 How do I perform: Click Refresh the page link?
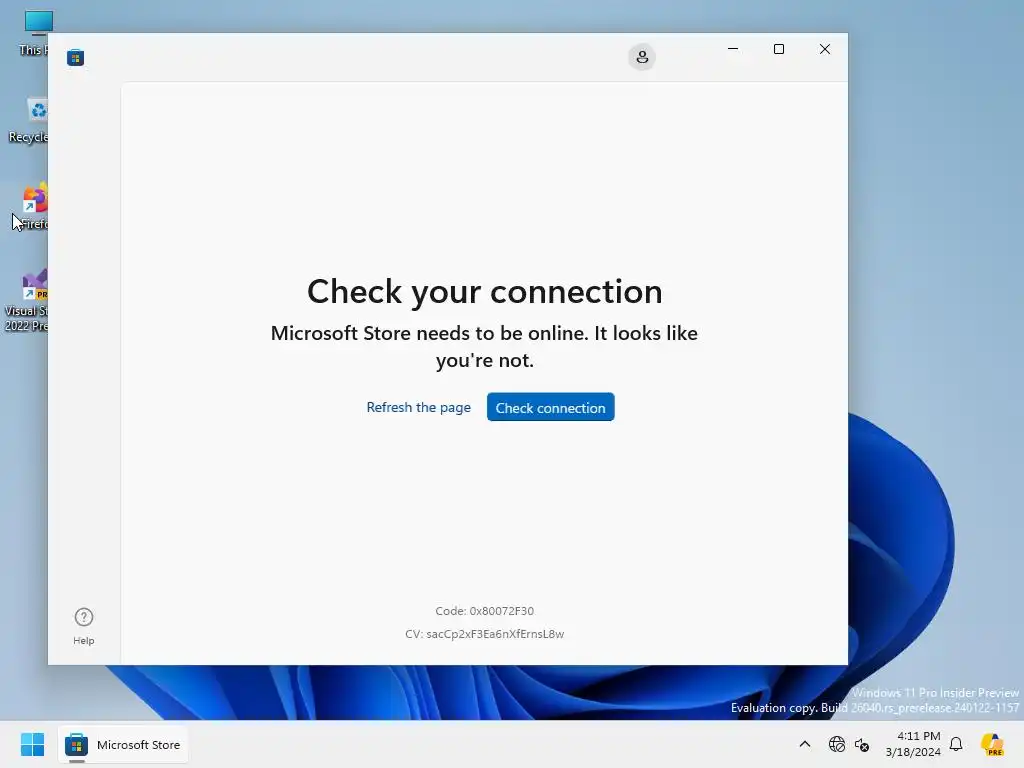[419, 408]
